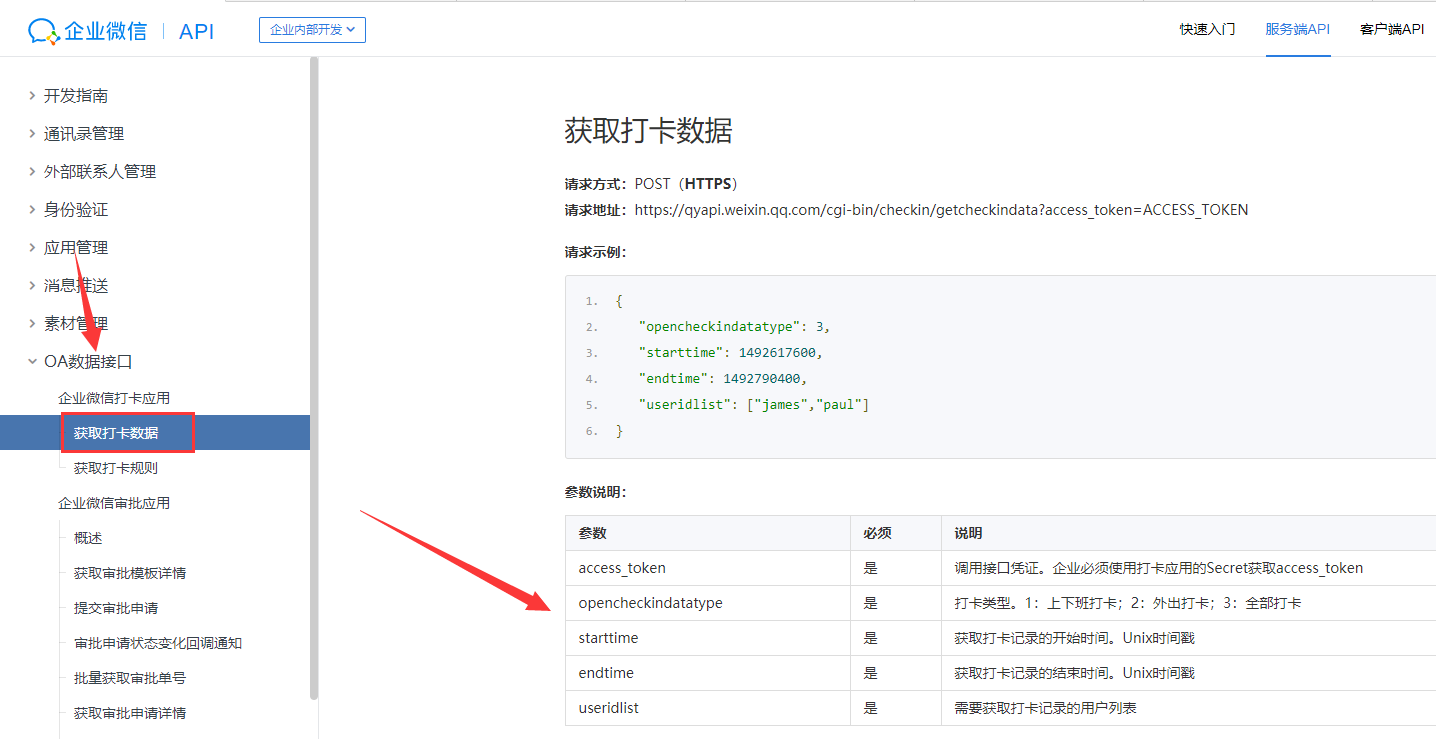Expand the 应用管理 section
Screen dimensions: 1436x739
point(76,248)
